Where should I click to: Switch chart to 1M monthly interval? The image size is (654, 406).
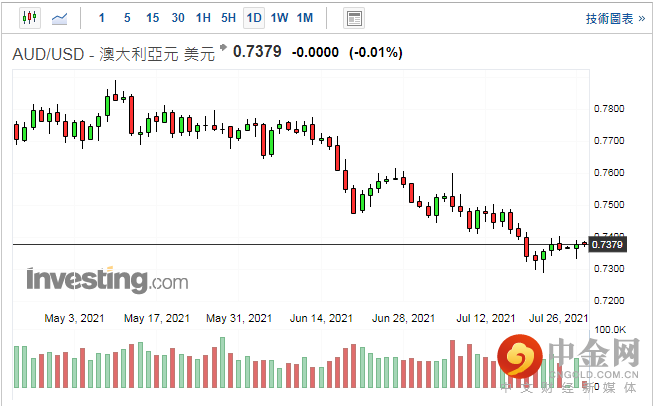coord(305,18)
